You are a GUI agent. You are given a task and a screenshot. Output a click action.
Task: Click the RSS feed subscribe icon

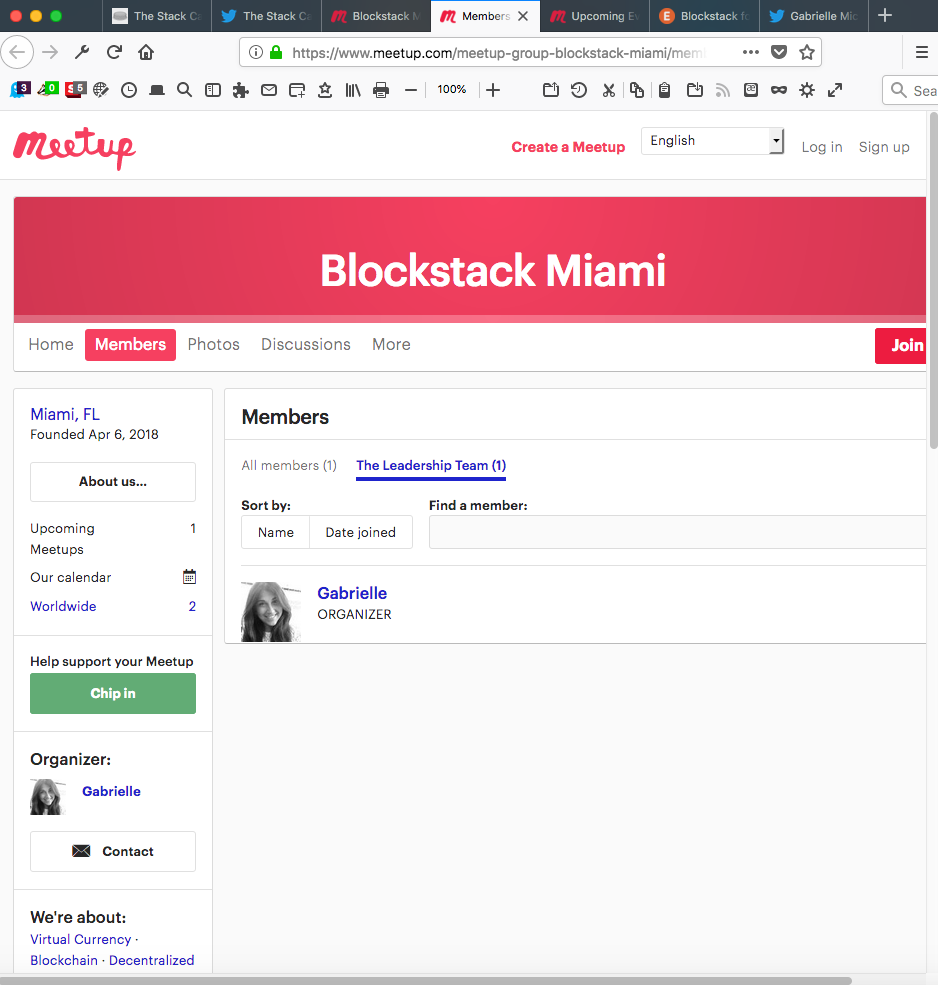click(x=723, y=90)
